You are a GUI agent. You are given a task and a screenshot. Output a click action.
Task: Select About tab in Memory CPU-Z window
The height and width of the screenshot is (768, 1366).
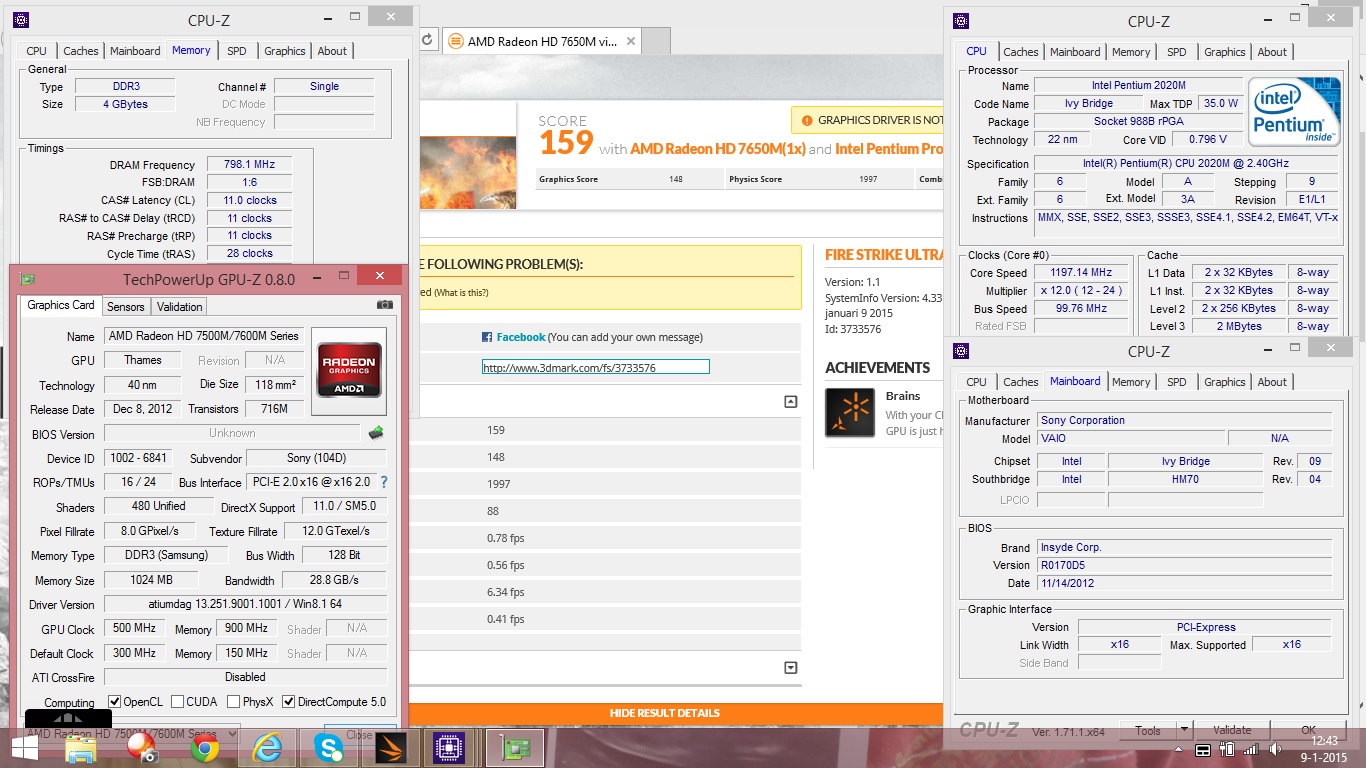coord(333,51)
